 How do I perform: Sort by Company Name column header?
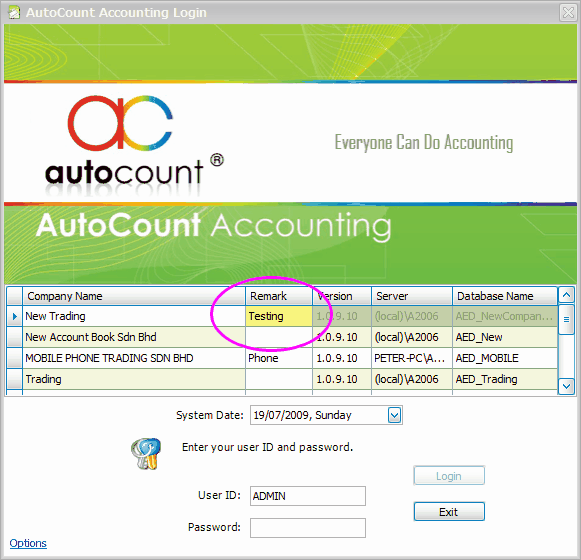(134, 296)
